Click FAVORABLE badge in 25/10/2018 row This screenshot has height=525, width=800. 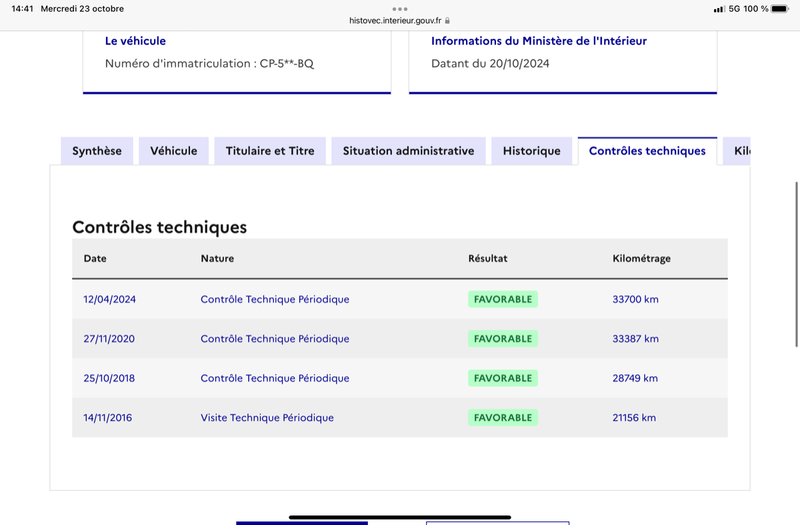click(x=503, y=378)
